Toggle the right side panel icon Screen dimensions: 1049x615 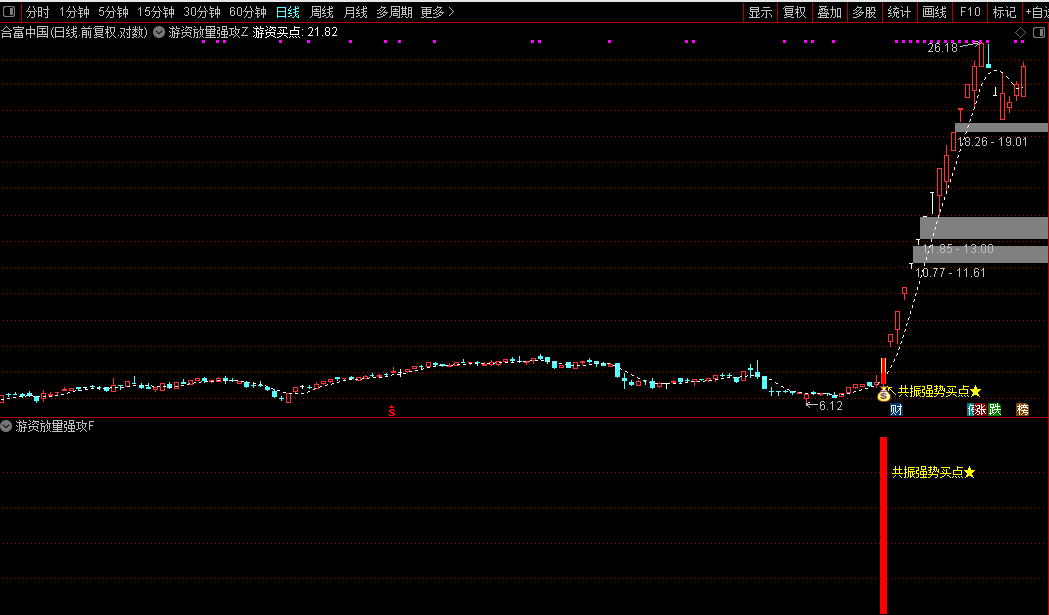click(x=1037, y=32)
